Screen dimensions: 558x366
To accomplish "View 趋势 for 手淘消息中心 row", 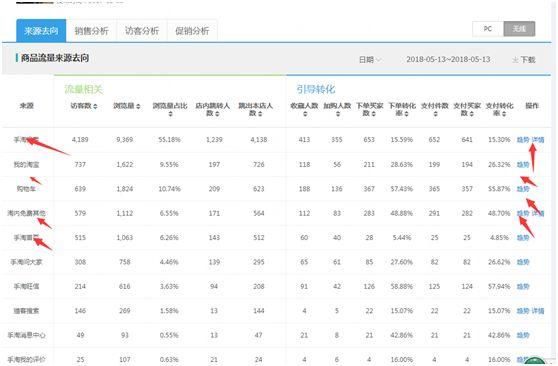I will coord(523,335).
